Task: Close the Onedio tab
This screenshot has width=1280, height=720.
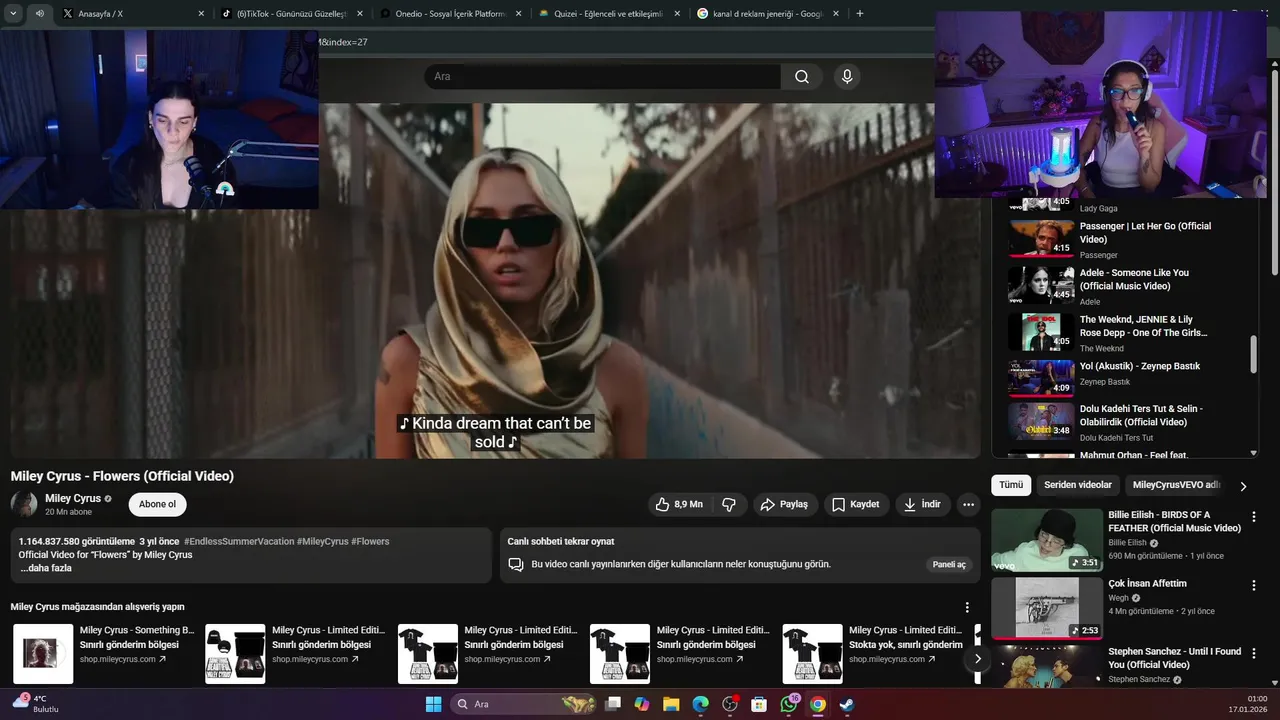Action: coord(519,14)
